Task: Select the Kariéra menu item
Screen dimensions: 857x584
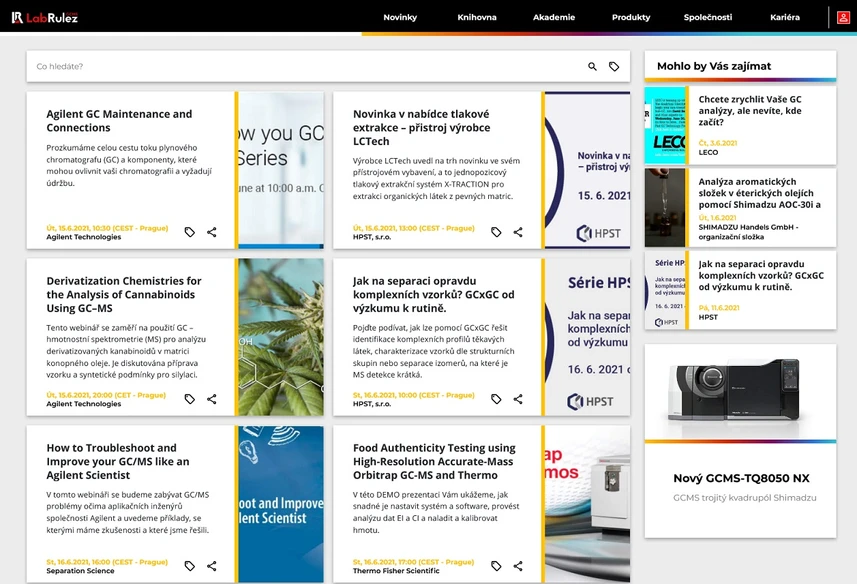Action: 785,17
